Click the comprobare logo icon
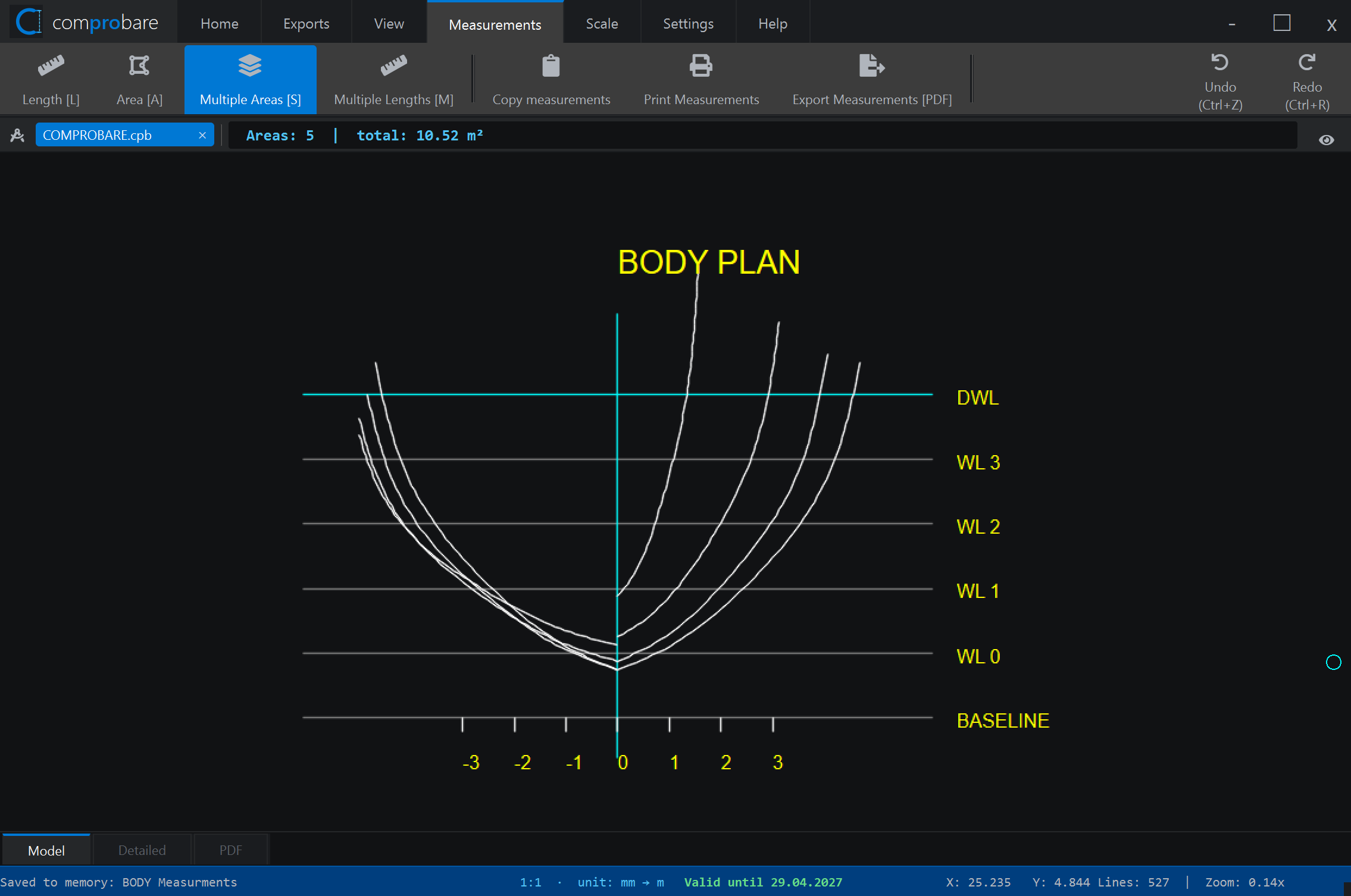 coord(28,22)
